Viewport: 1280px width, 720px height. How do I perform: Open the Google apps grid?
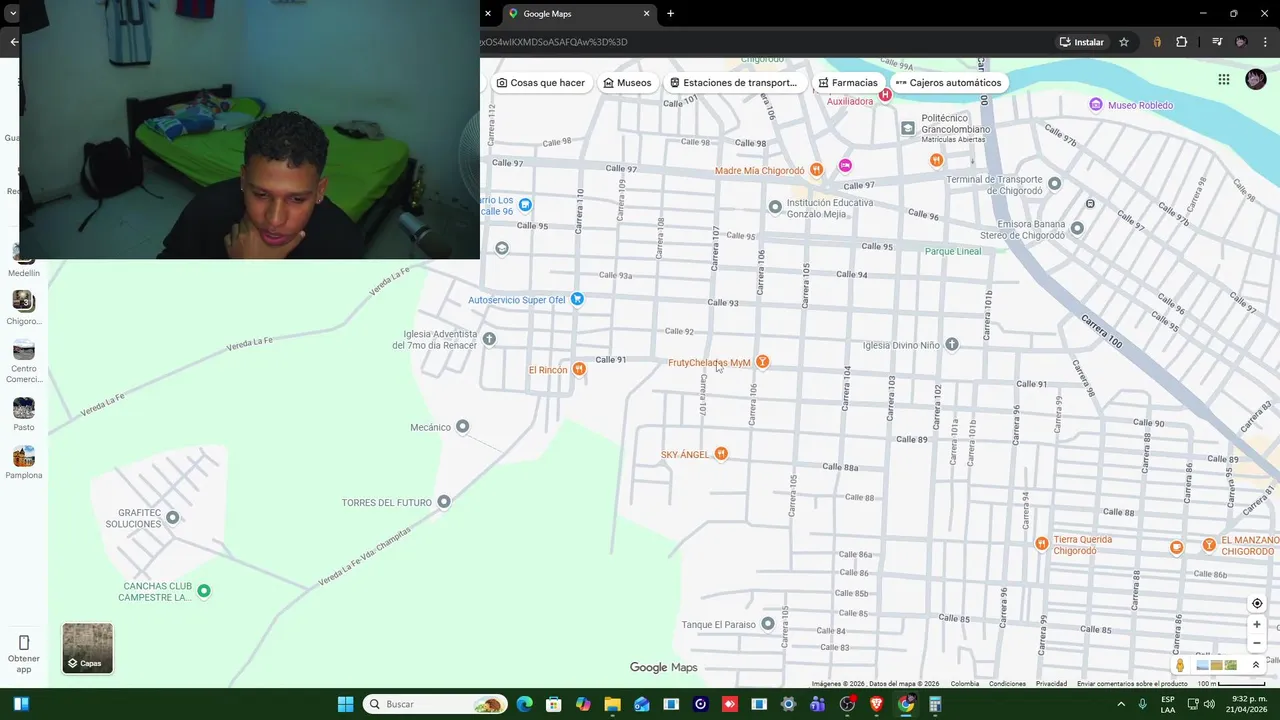point(1224,80)
